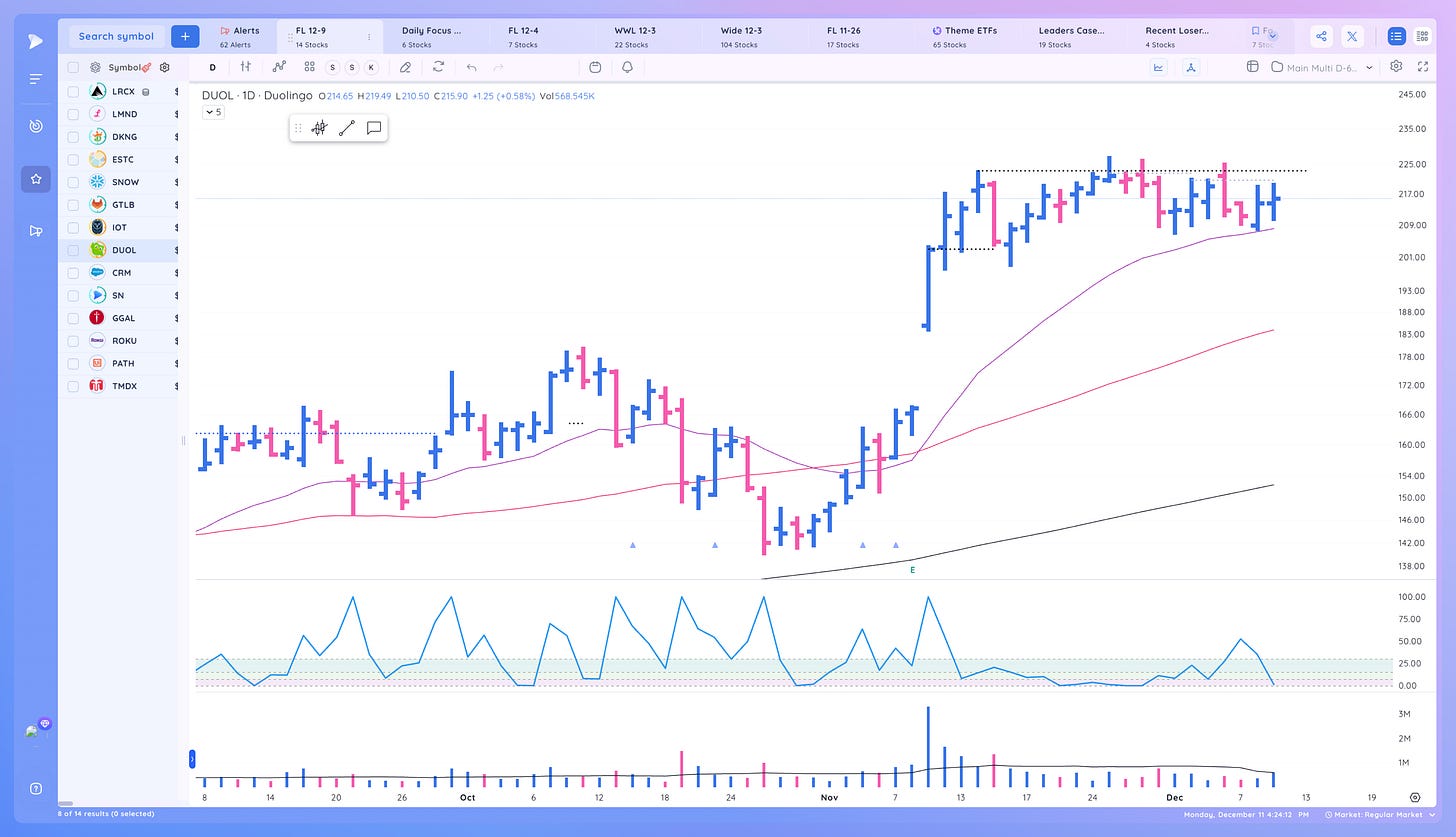Click the share icon button
1456x837 pixels.
1321,36
